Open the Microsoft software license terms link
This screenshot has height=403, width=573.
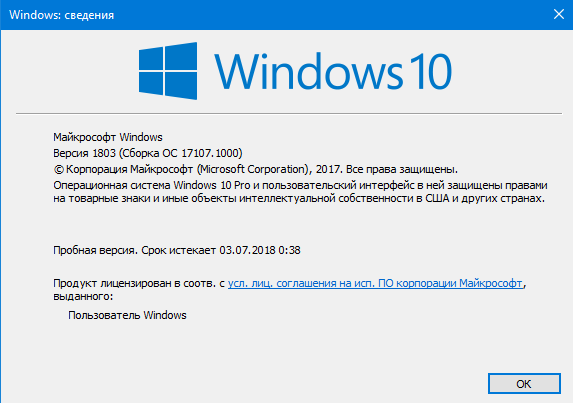(x=375, y=283)
